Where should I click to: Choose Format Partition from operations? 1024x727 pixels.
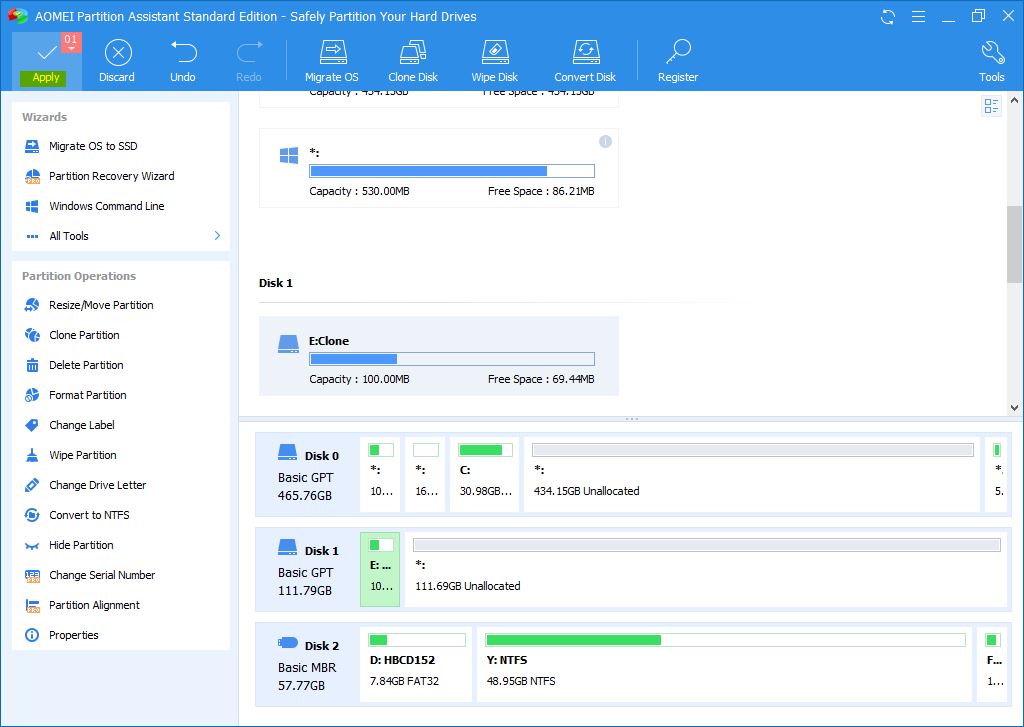pos(87,395)
